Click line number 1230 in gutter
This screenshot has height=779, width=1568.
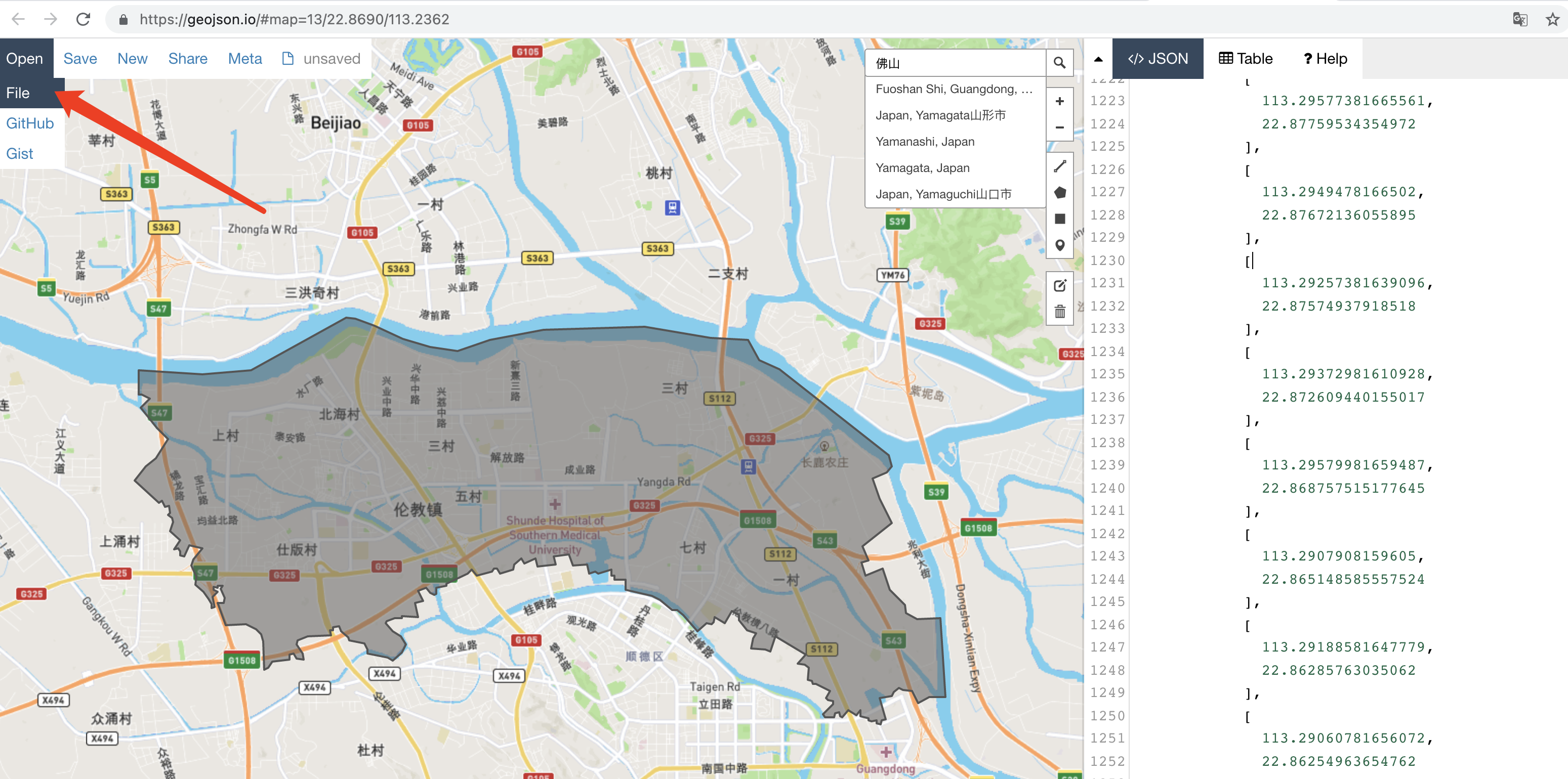point(1107,261)
